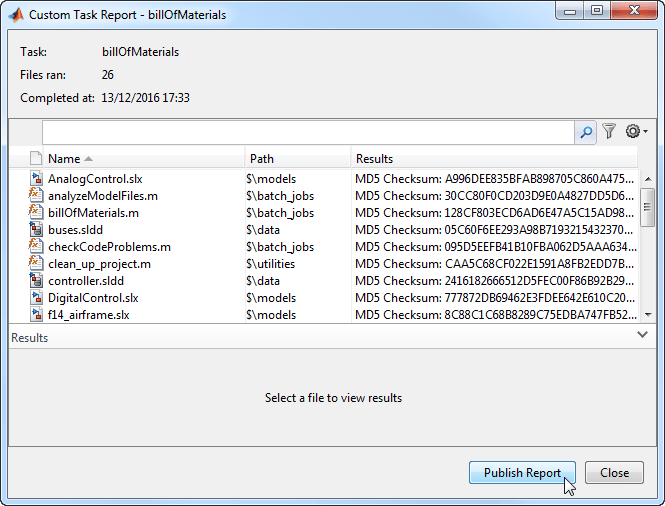The height and width of the screenshot is (506, 665).
Task: Click the MD5 checksum starting 2416182666
Action: pyautogui.click(x=495, y=280)
